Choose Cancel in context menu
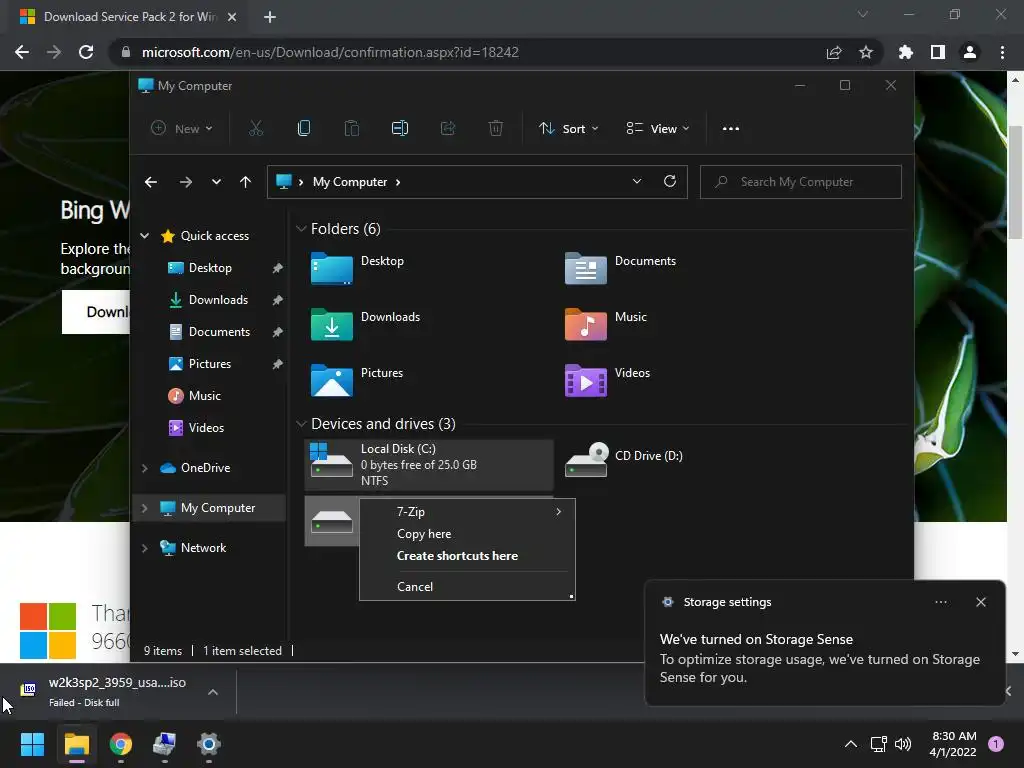Screen dimensions: 1024x768 click(468, 587)
